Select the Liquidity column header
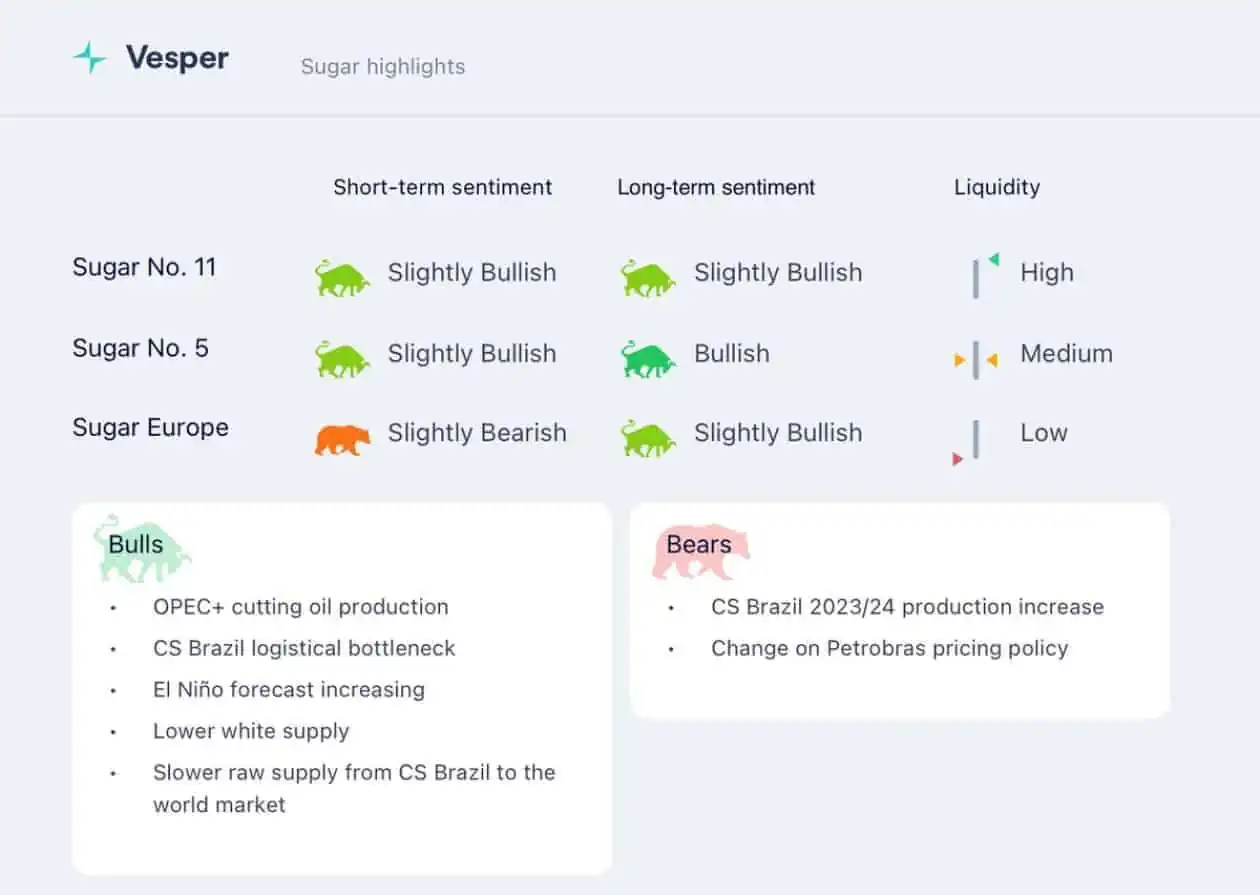This screenshot has width=1260, height=895. point(997,187)
